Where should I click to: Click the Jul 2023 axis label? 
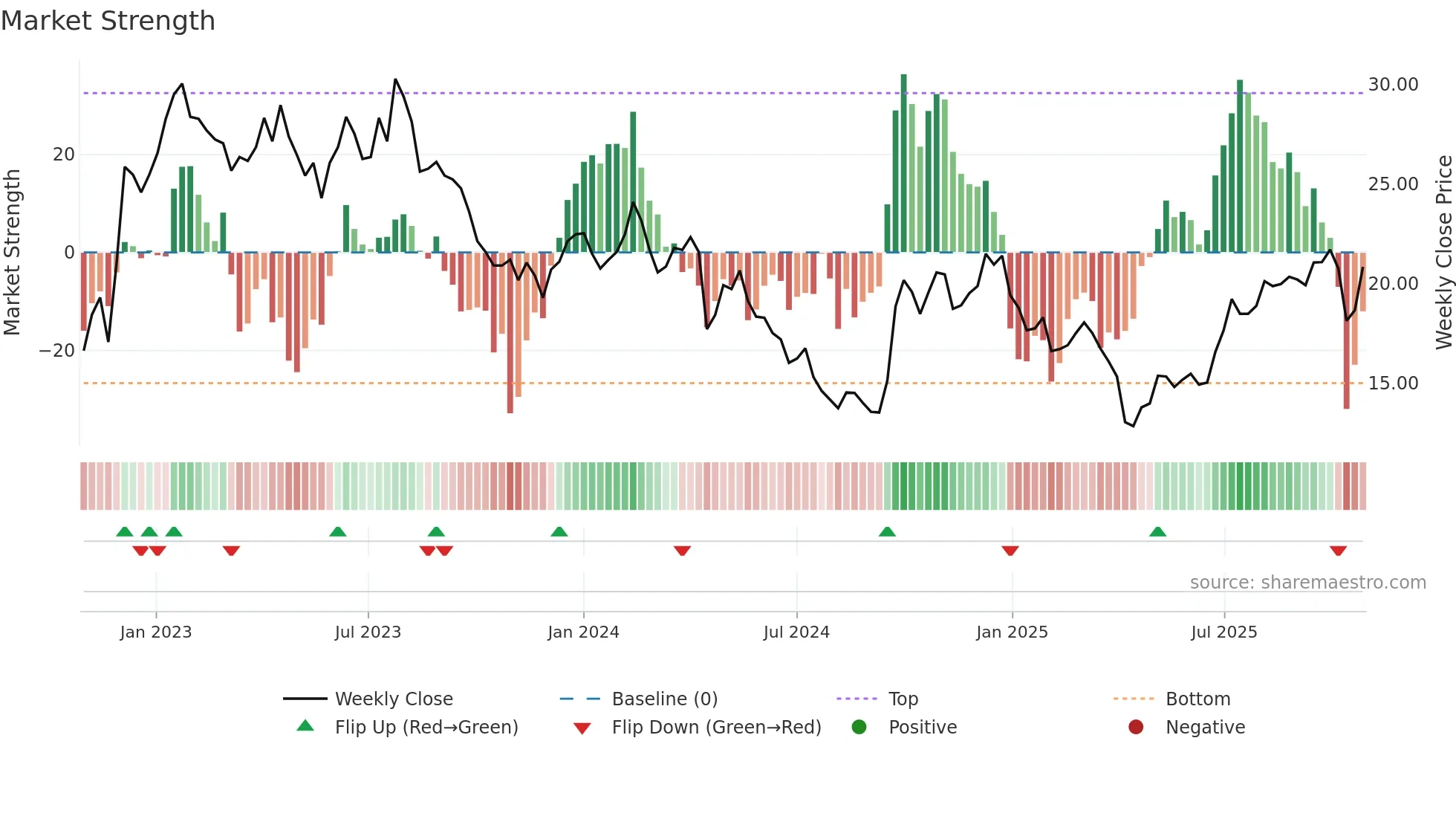(368, 632)
